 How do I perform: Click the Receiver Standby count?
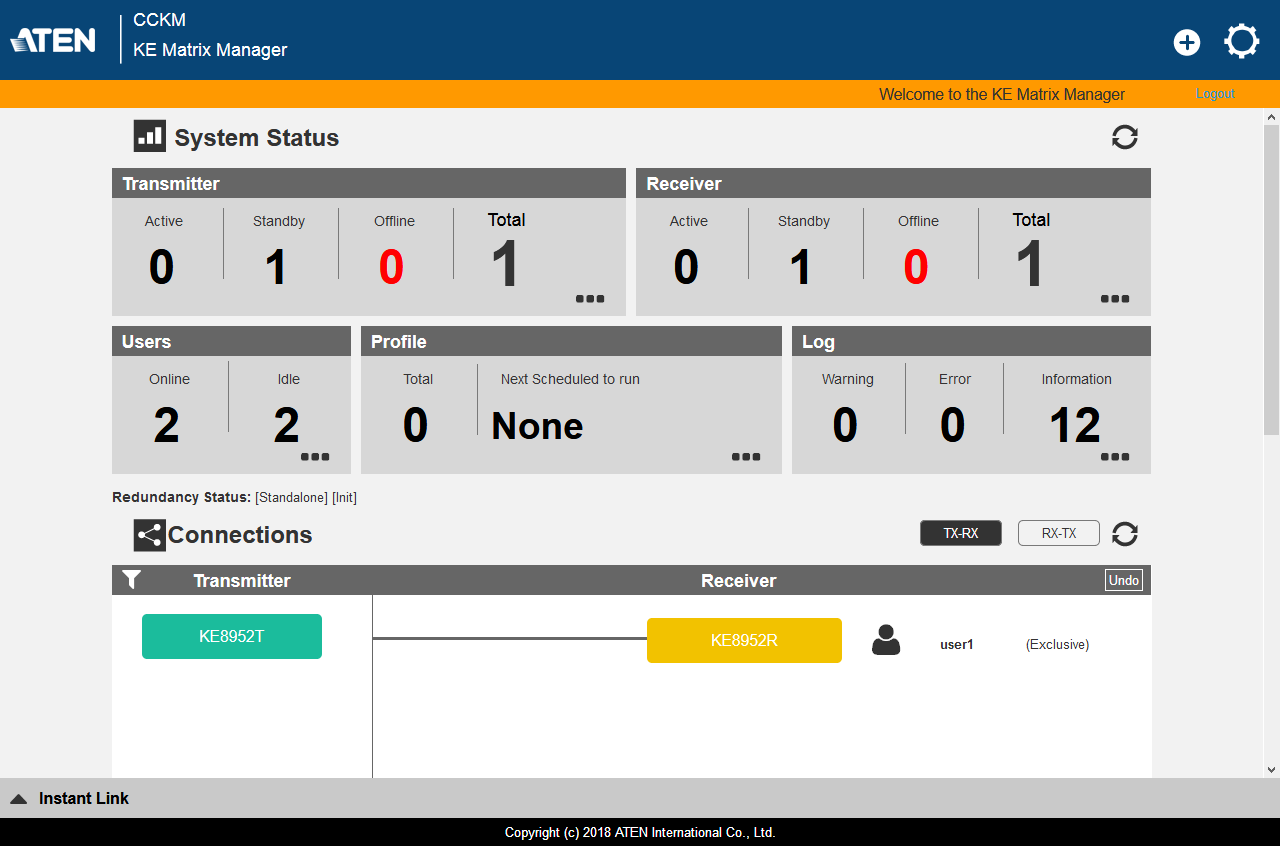(x=800, y=267)
